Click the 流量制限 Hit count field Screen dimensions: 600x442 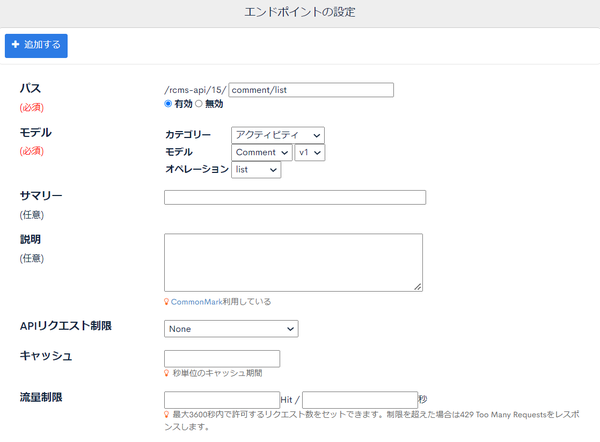coord(222,400)
